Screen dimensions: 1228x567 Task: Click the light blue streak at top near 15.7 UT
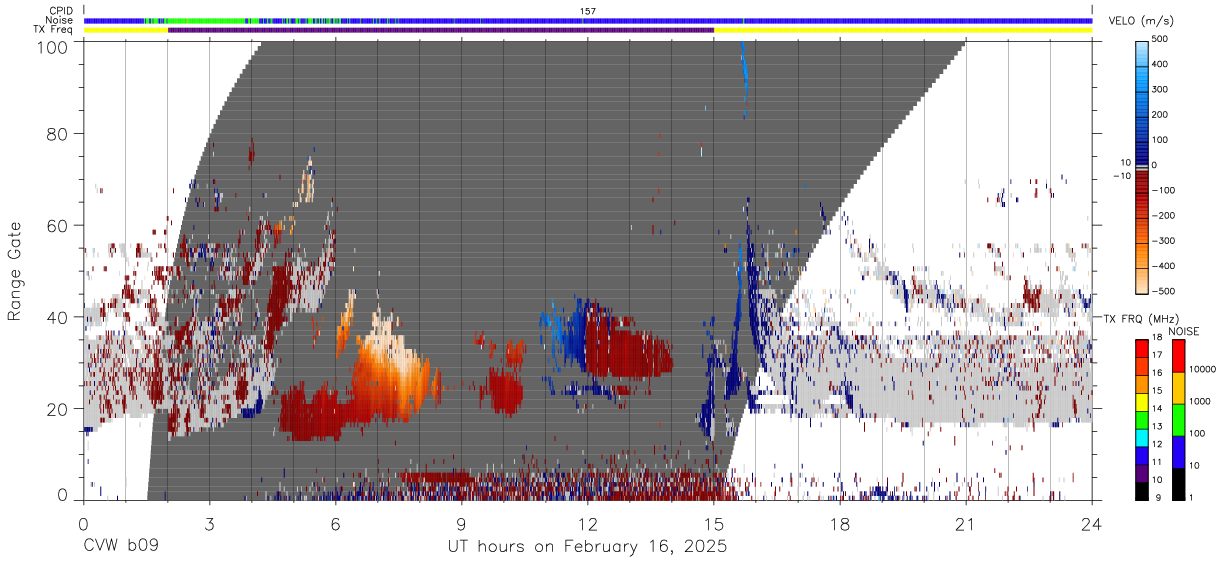point(743,80)
